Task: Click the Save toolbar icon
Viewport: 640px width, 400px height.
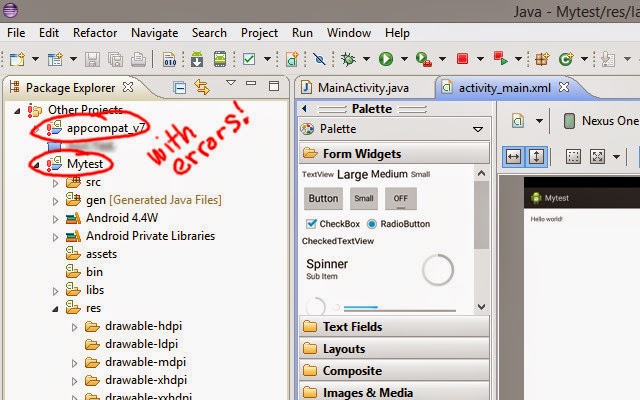Action: point(92,60)
